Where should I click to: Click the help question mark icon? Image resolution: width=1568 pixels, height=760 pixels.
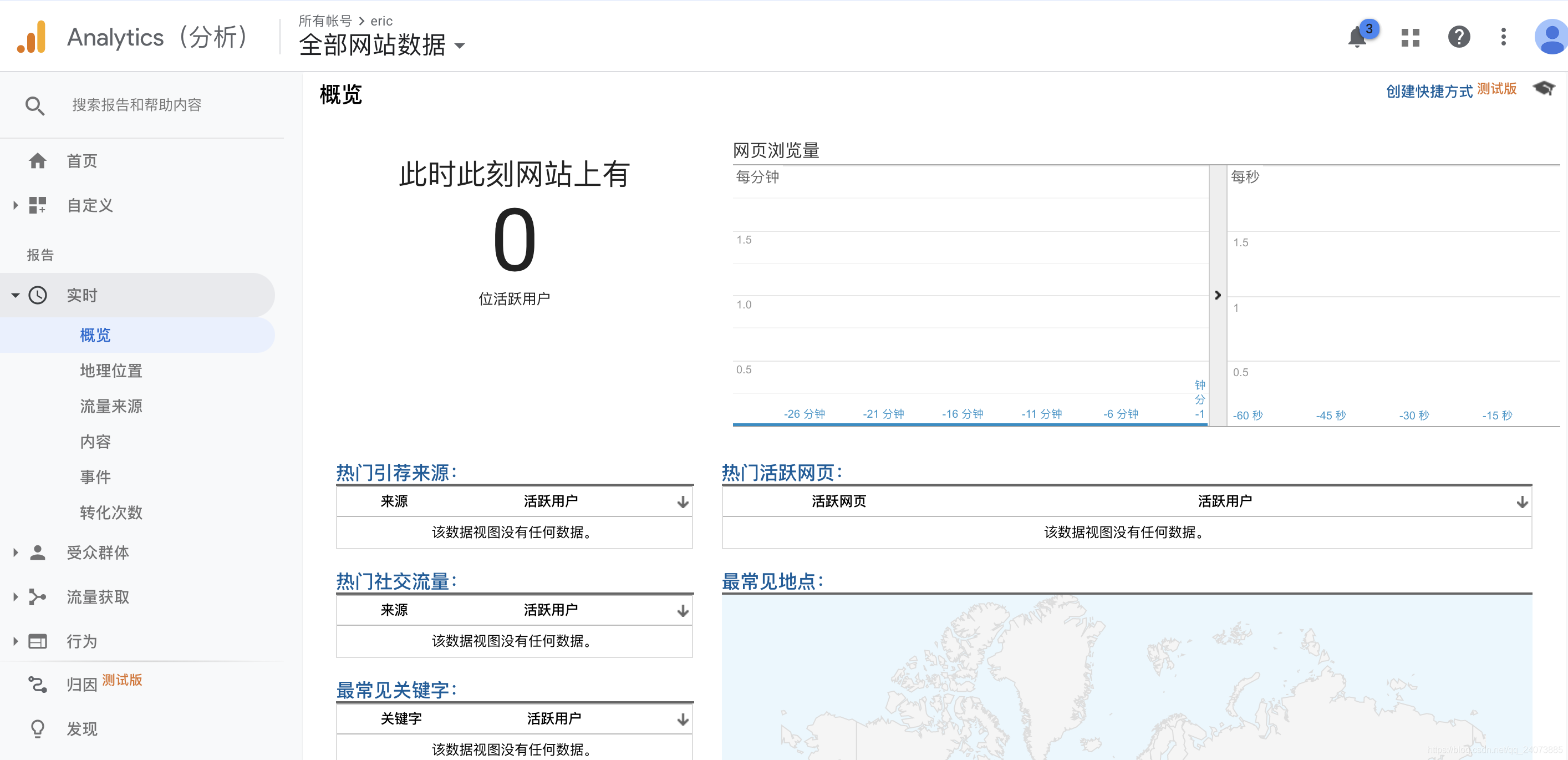1458,37
